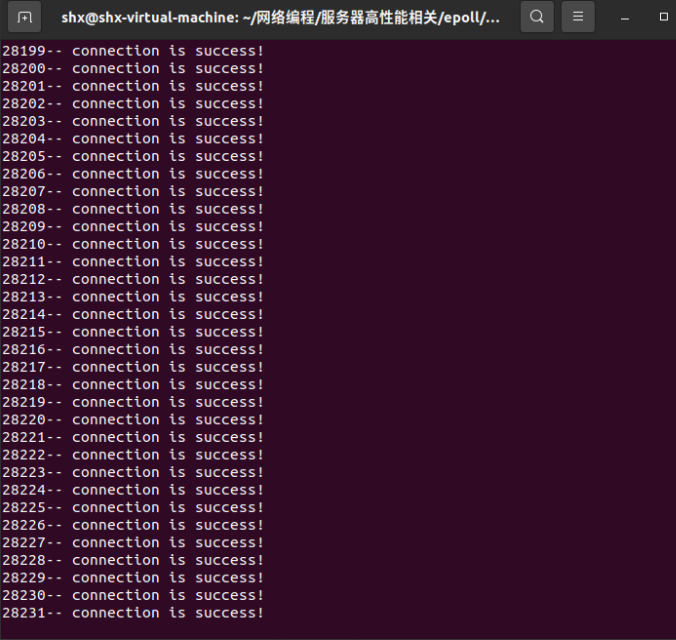Open the terminal hamburger menu
Image resolution: width=676 pixels, height=640 pixels.
pos(577,17)
